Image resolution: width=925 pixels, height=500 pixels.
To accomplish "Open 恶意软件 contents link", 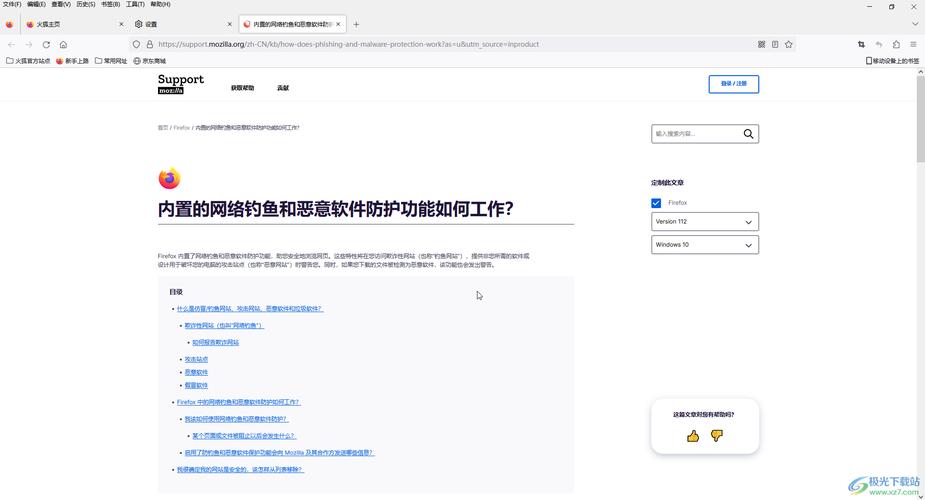I will click(x=196, y=372).
